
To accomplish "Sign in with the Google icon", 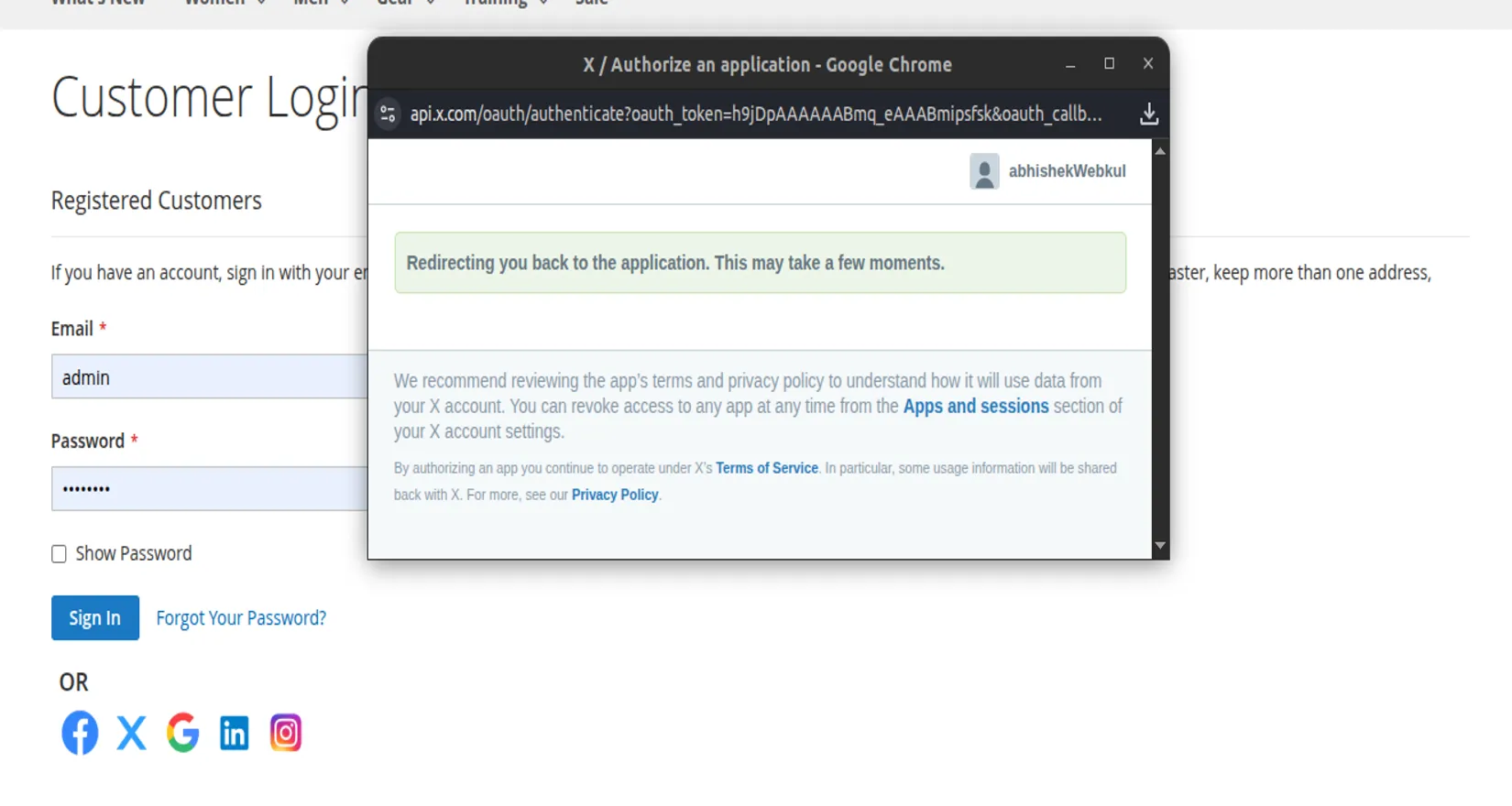I will click(182, 733).
